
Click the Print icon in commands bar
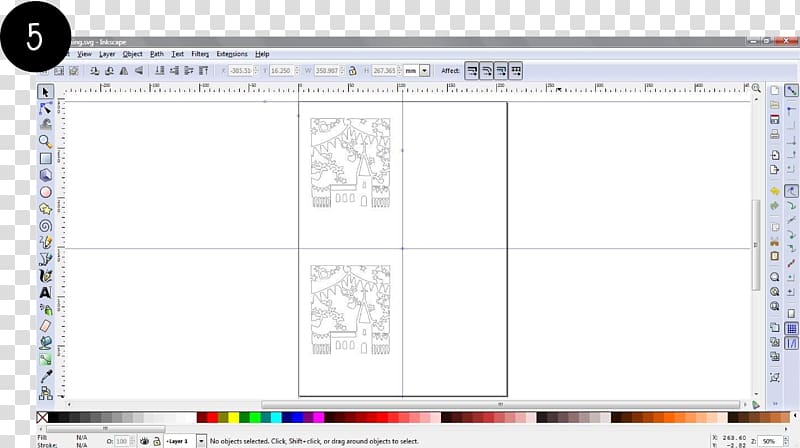pyautogui.click(x=775, y=134)
